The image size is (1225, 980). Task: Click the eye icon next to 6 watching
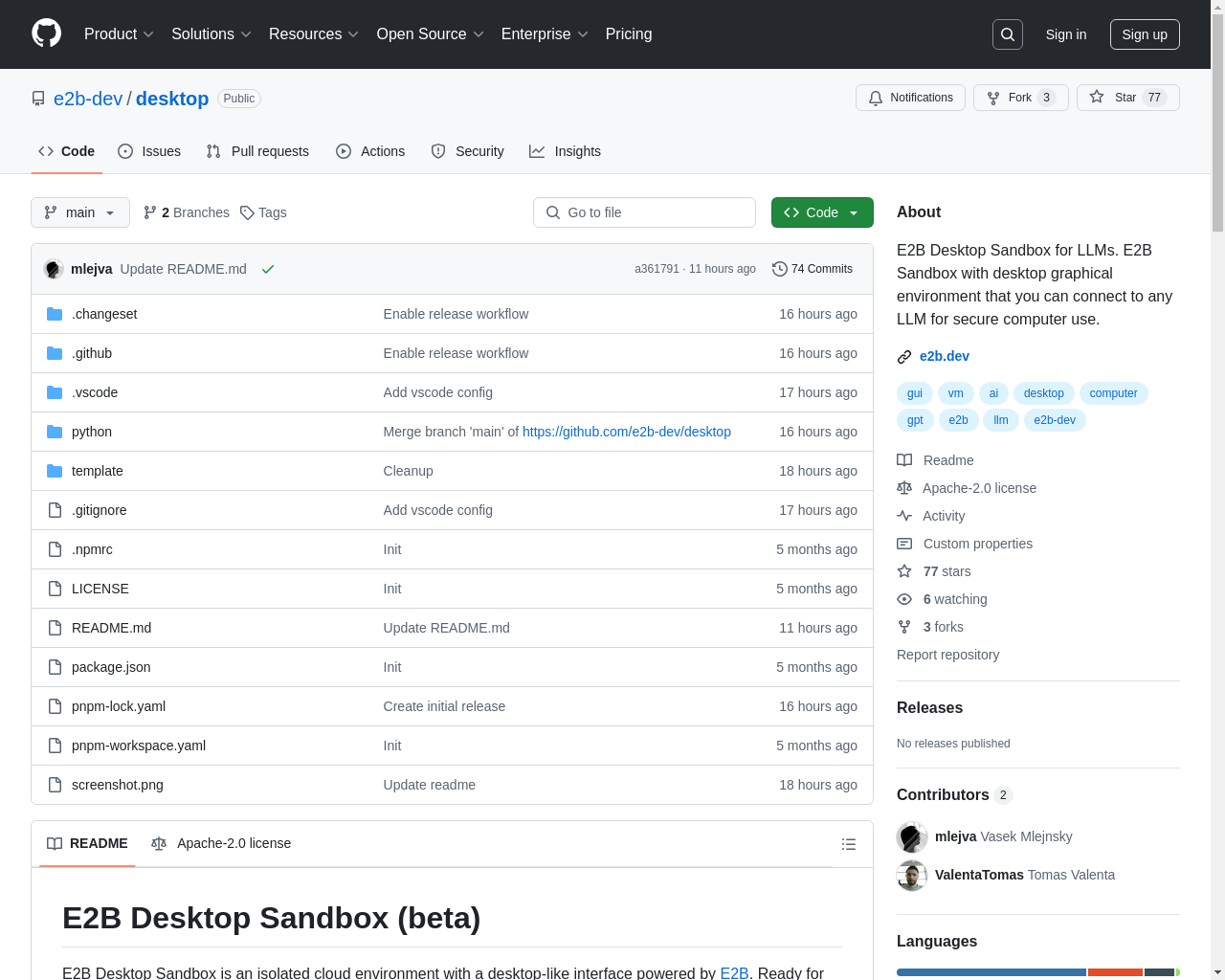[x=904, y=599]
